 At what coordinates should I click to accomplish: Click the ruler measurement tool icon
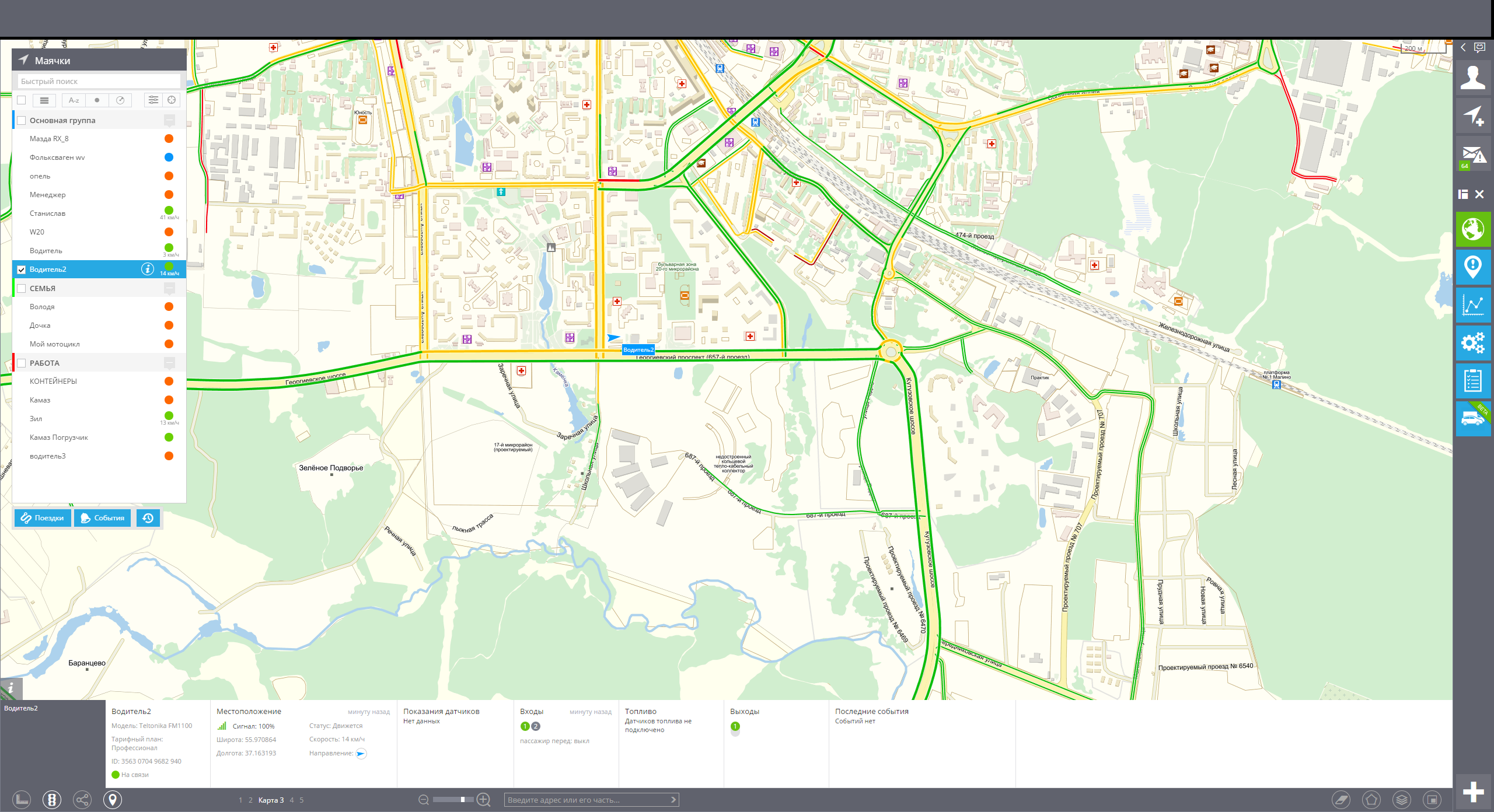(x=22, y=800)
